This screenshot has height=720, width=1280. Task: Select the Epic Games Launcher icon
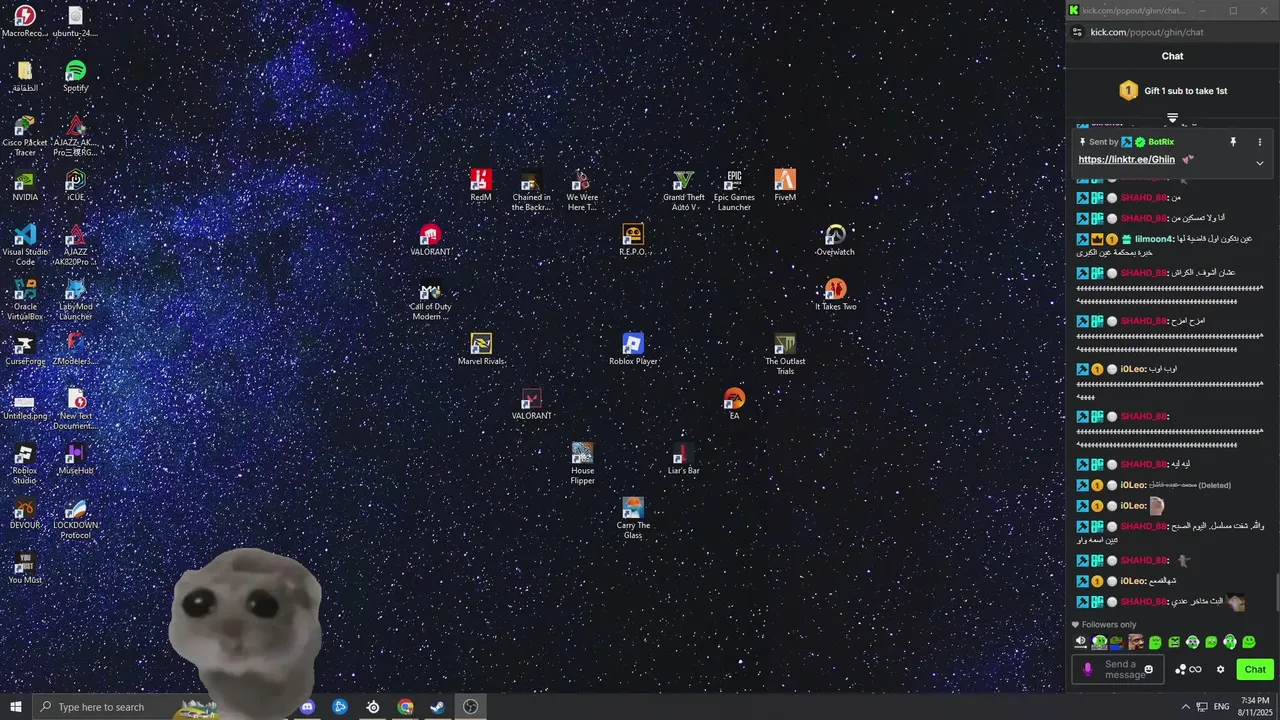pyautogui.click(x=734, y=190)
